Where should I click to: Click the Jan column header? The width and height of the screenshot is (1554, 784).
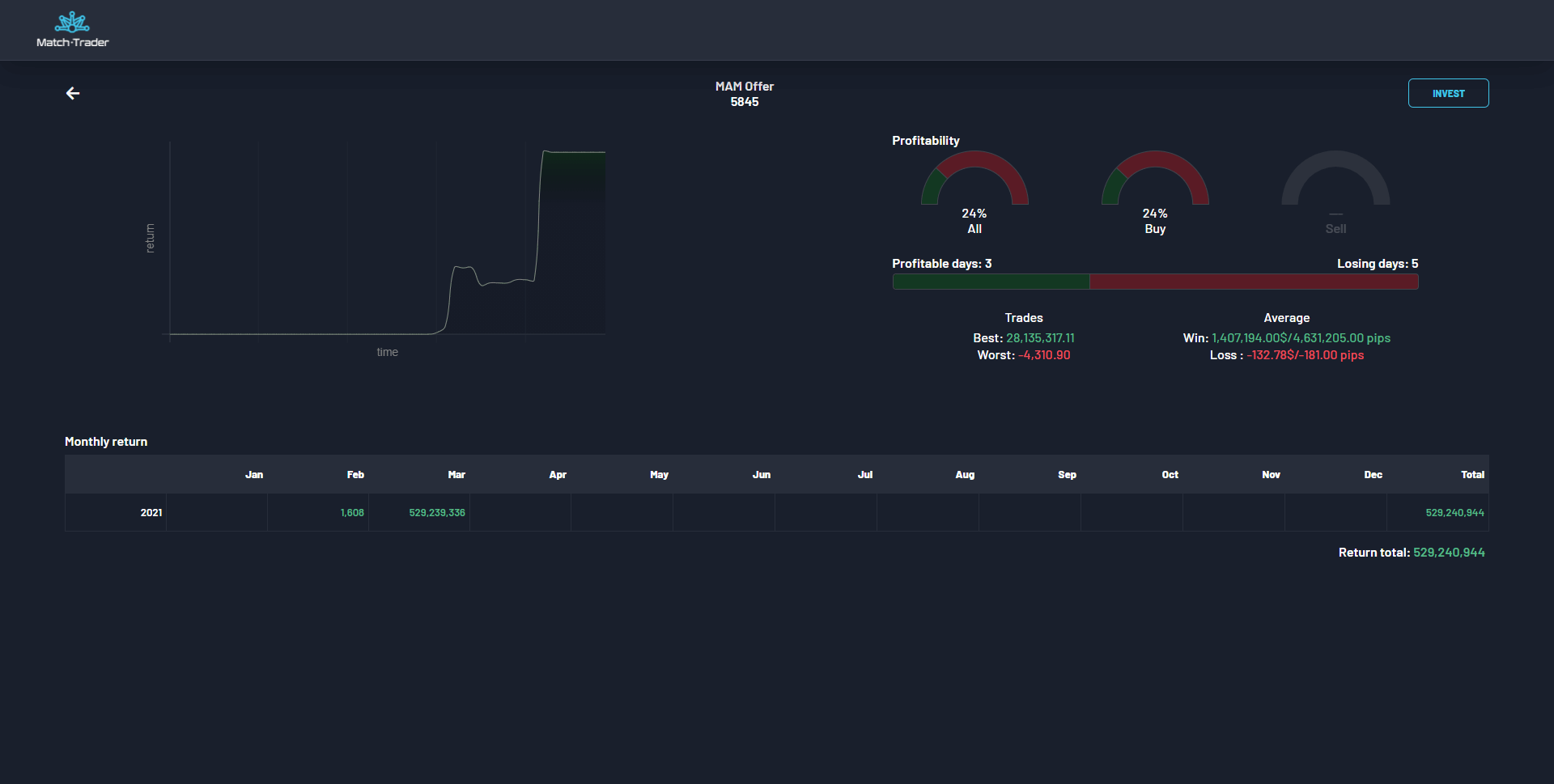point(254,475)
